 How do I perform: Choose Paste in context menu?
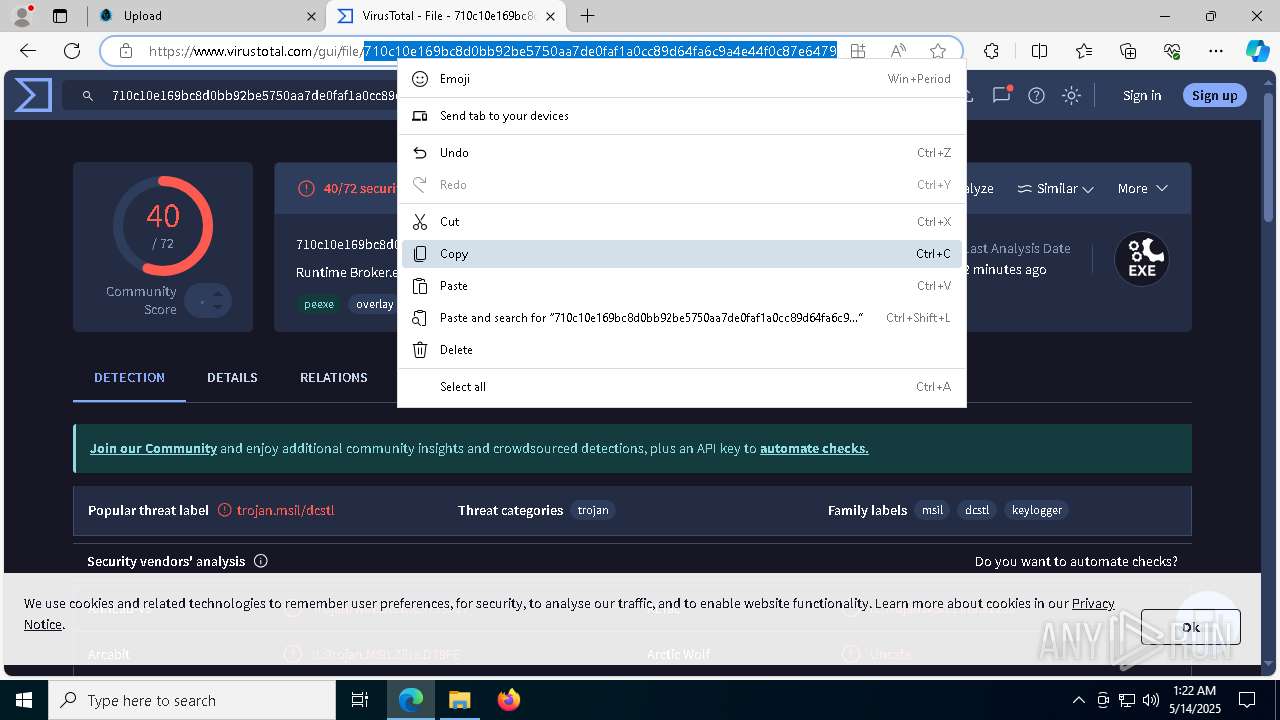(682, 286)
